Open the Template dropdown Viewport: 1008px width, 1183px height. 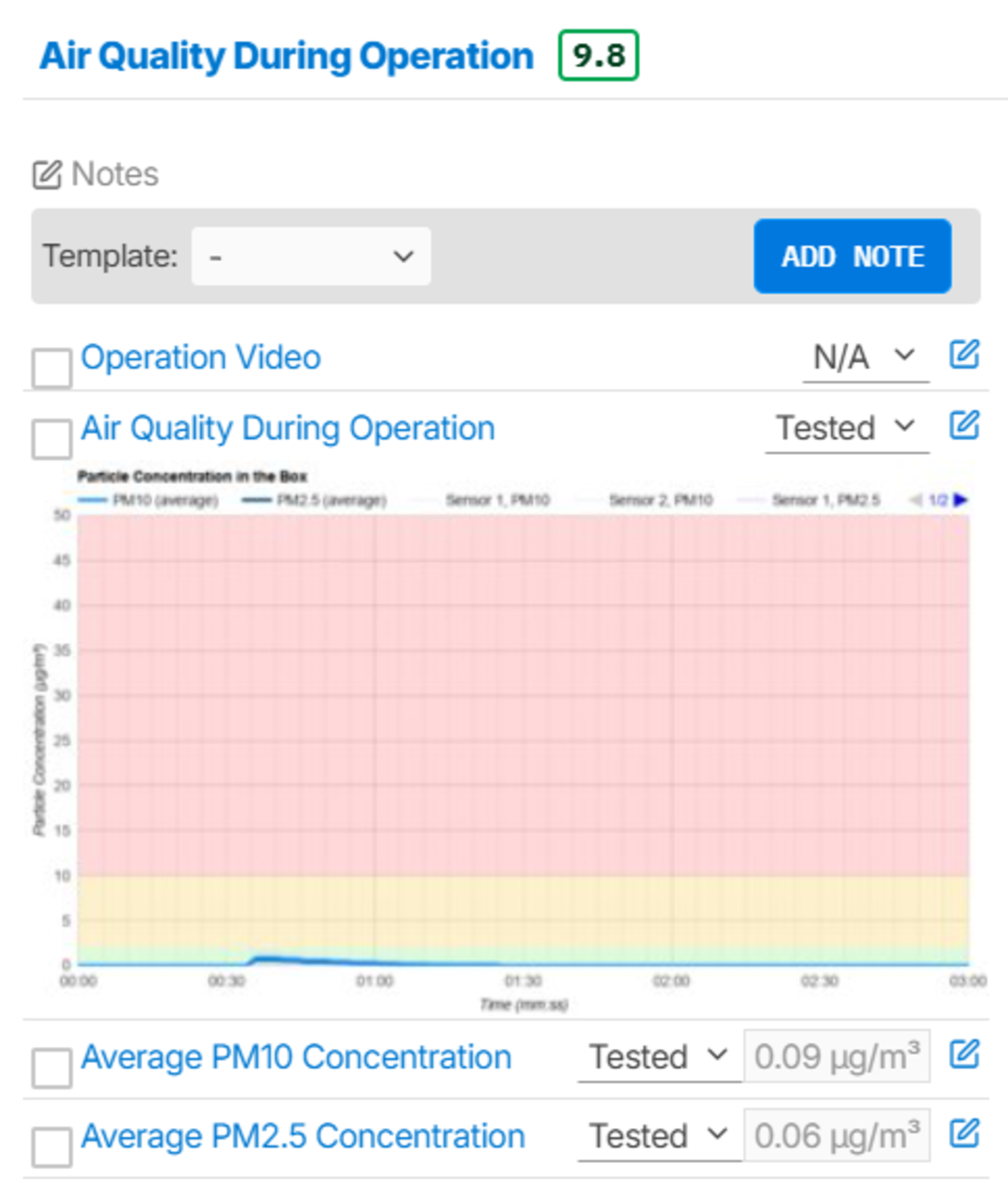tap(311, 256)
